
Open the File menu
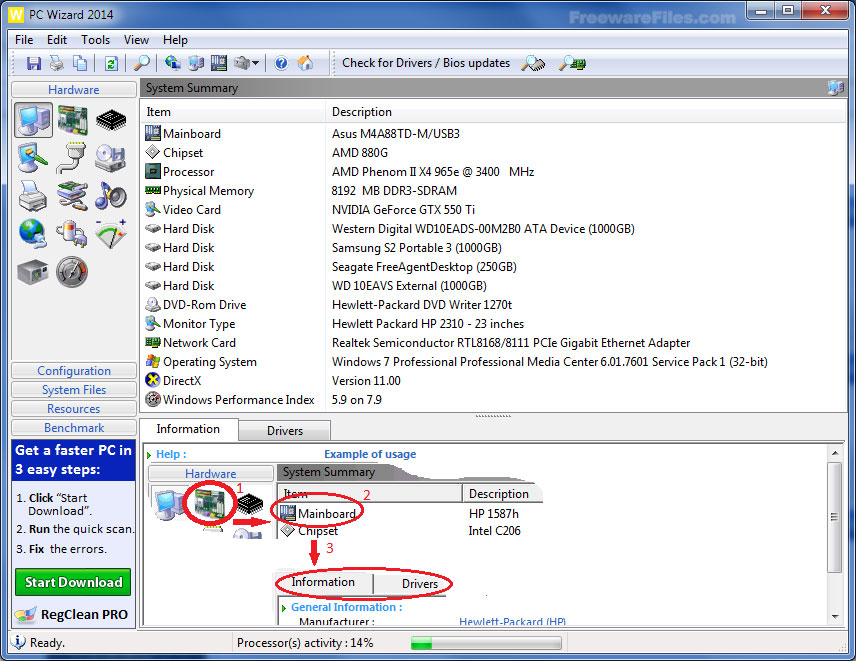click(24, 40)
